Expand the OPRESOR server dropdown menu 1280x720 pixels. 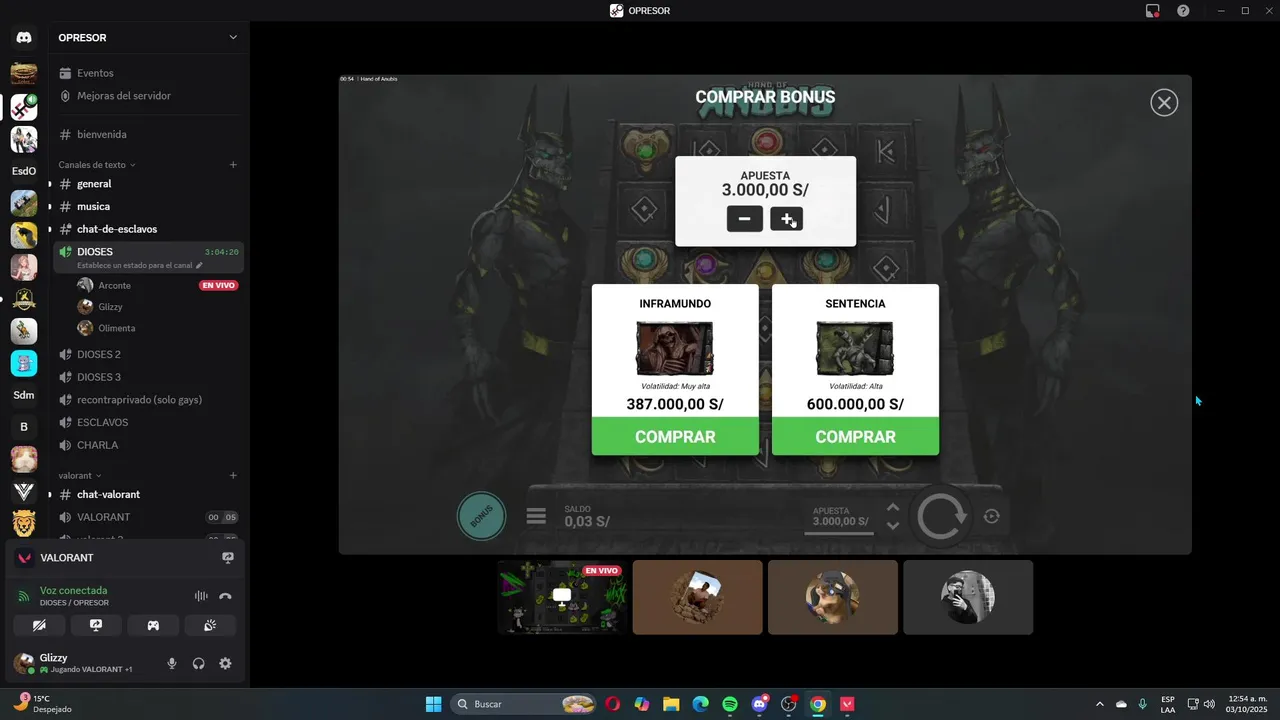pyautogui.click(x=233, y=38)
